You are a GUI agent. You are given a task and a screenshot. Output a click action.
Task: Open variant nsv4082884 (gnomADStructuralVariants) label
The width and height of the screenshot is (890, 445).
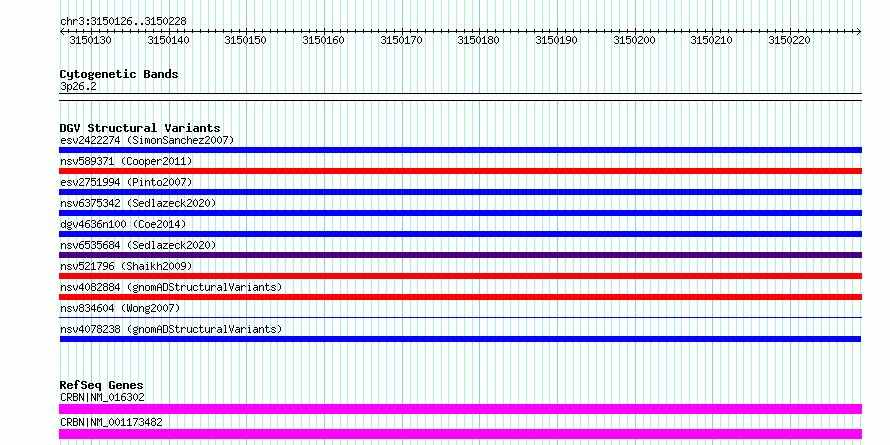coord(171,287)
